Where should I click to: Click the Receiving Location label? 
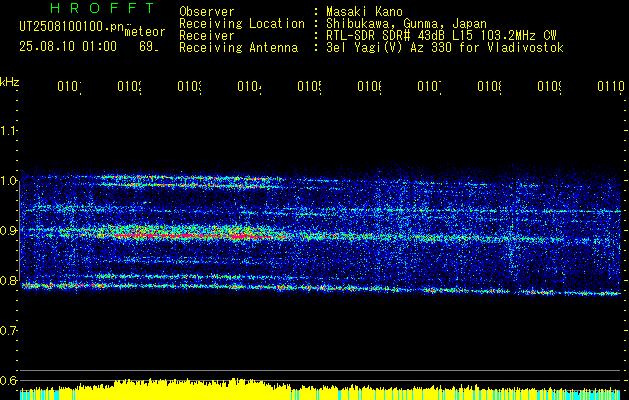click(x=242, y=23)
